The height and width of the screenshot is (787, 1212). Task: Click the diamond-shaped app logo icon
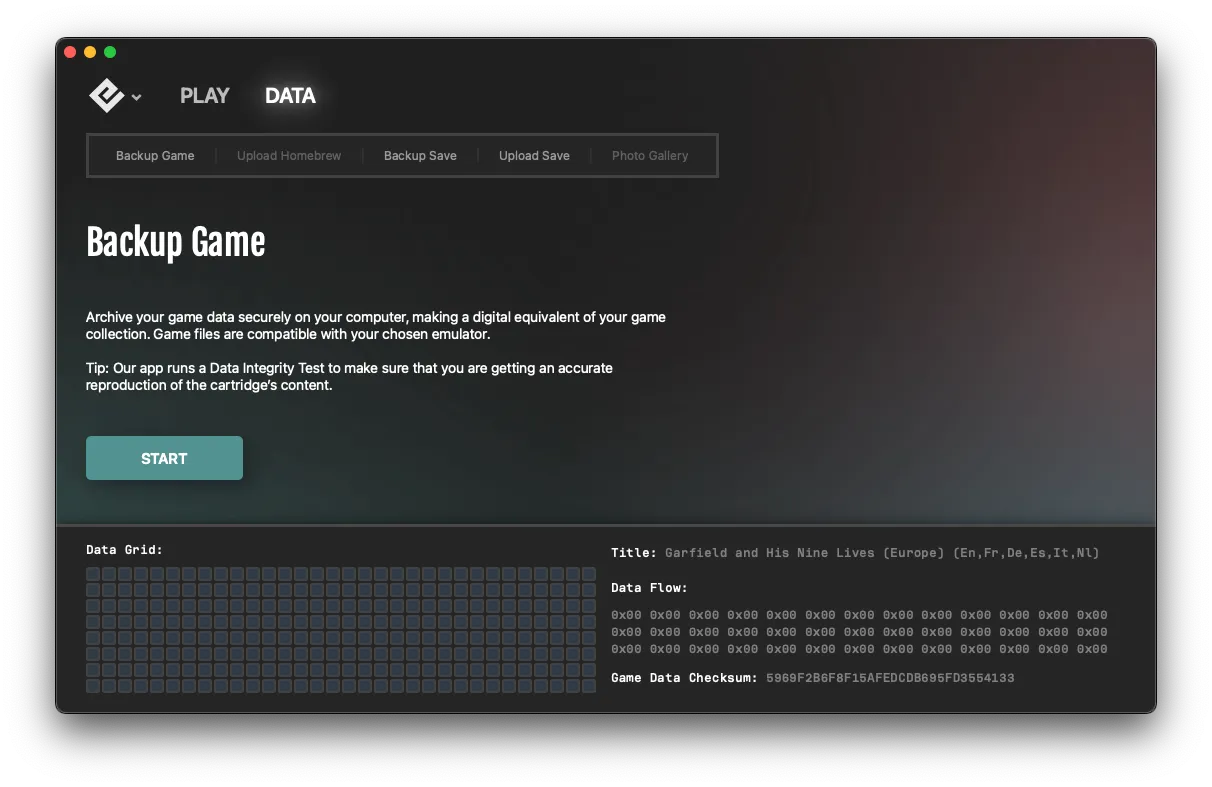[106, 95]
